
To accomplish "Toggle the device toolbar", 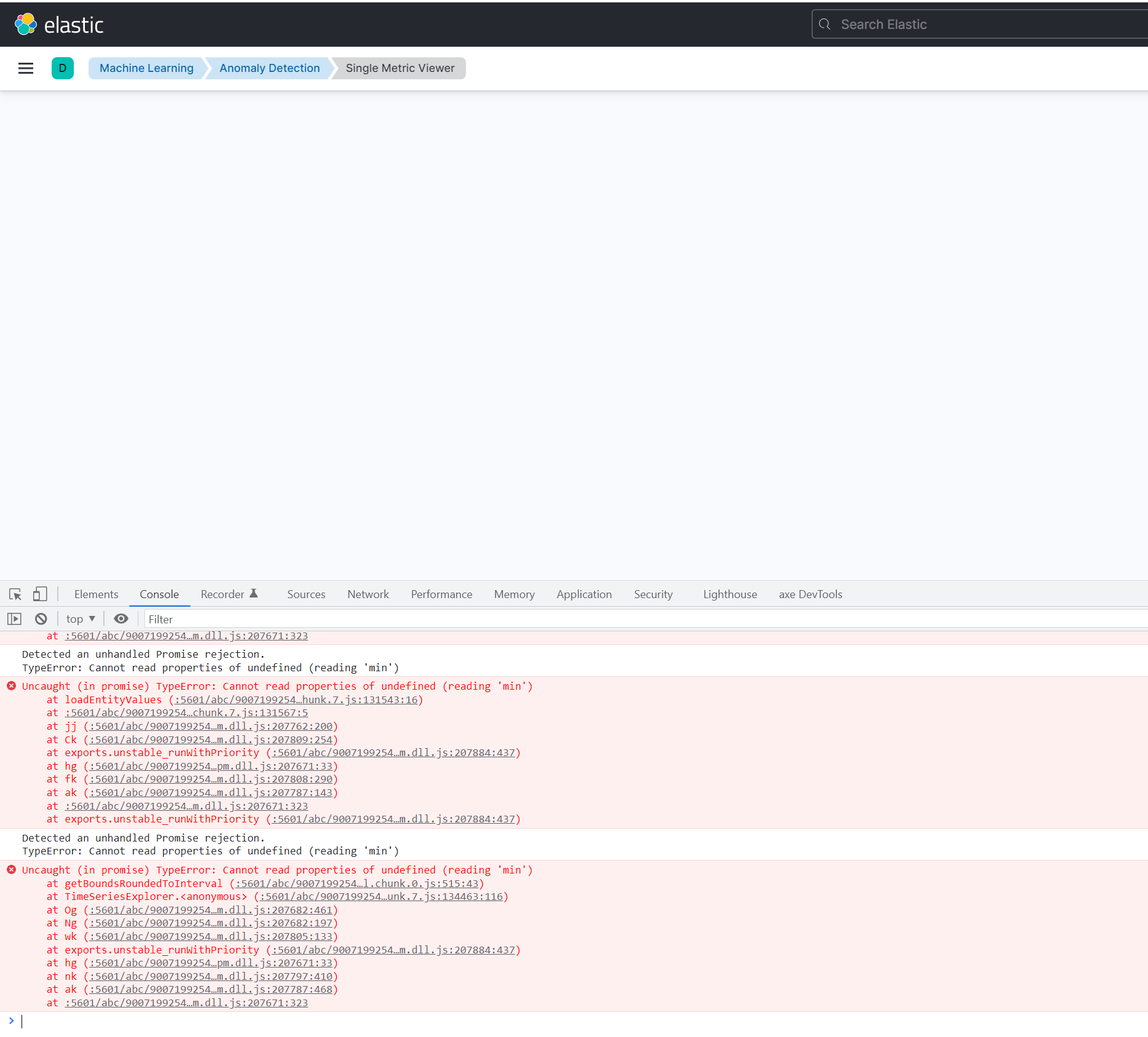I will point(39,594).
